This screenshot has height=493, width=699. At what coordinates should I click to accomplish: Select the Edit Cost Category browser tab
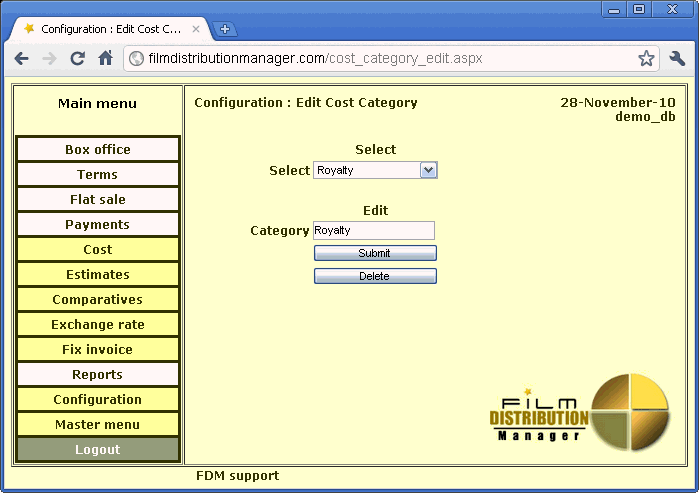(110, 29)
